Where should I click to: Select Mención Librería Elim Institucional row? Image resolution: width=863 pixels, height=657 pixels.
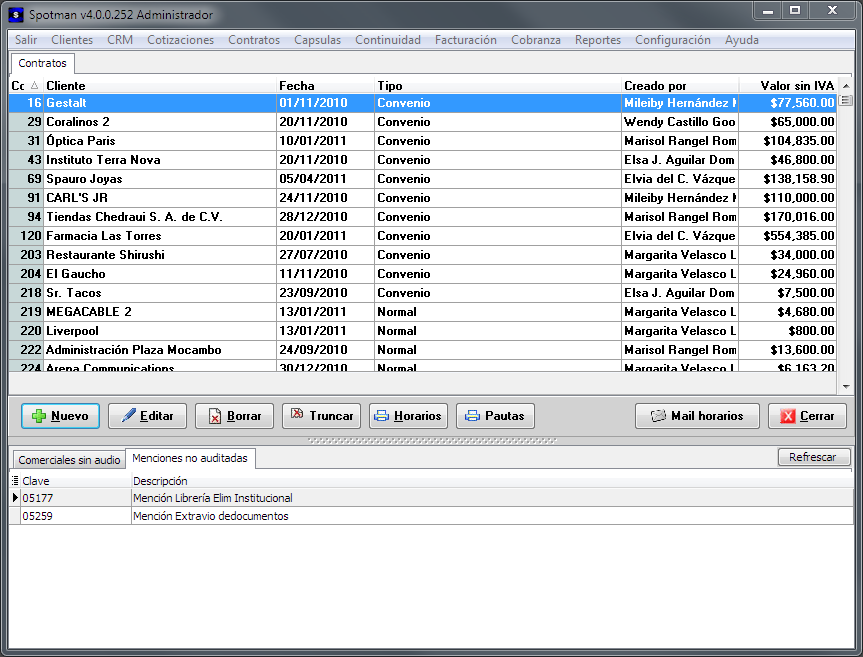432,498
